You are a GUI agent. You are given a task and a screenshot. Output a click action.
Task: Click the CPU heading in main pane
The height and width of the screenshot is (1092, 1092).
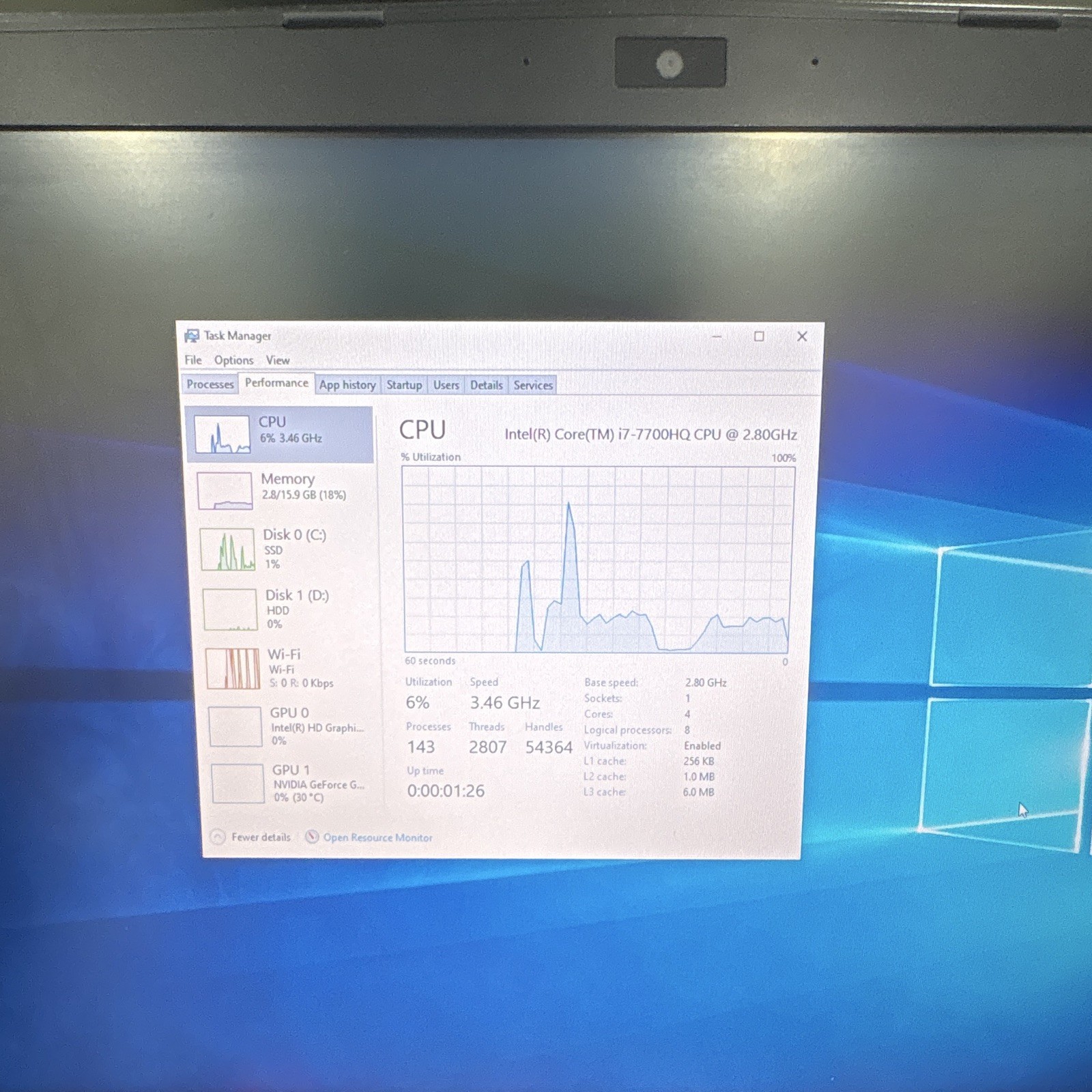point(422,430)
